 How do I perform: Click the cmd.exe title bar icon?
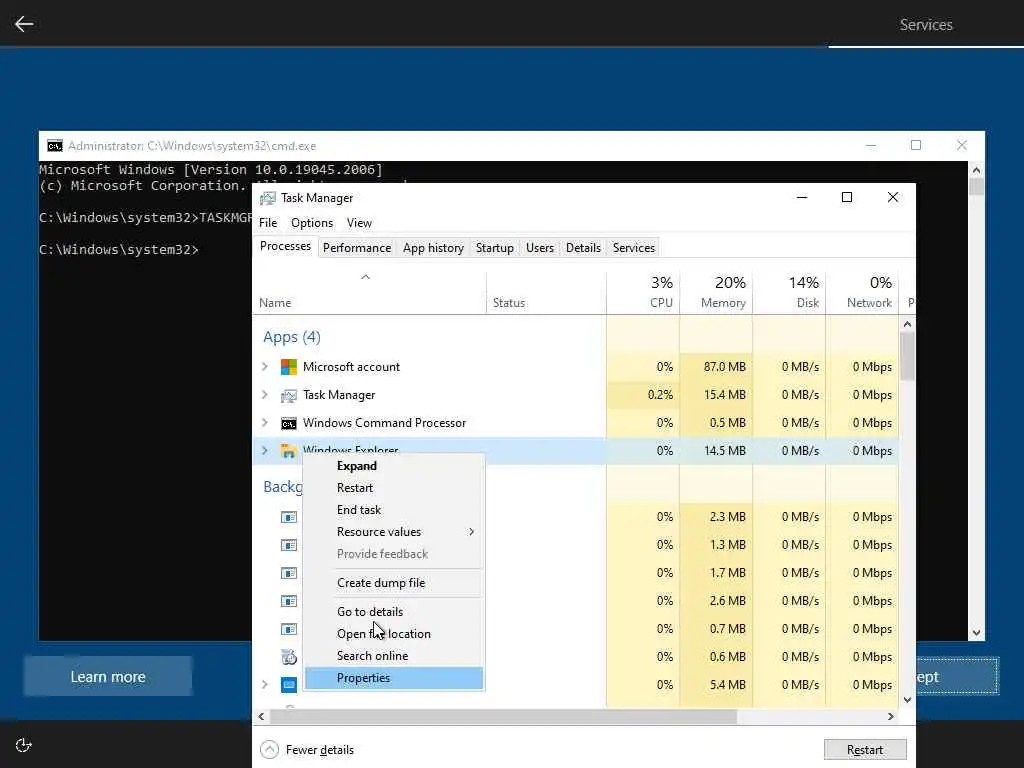coord(55,146)
